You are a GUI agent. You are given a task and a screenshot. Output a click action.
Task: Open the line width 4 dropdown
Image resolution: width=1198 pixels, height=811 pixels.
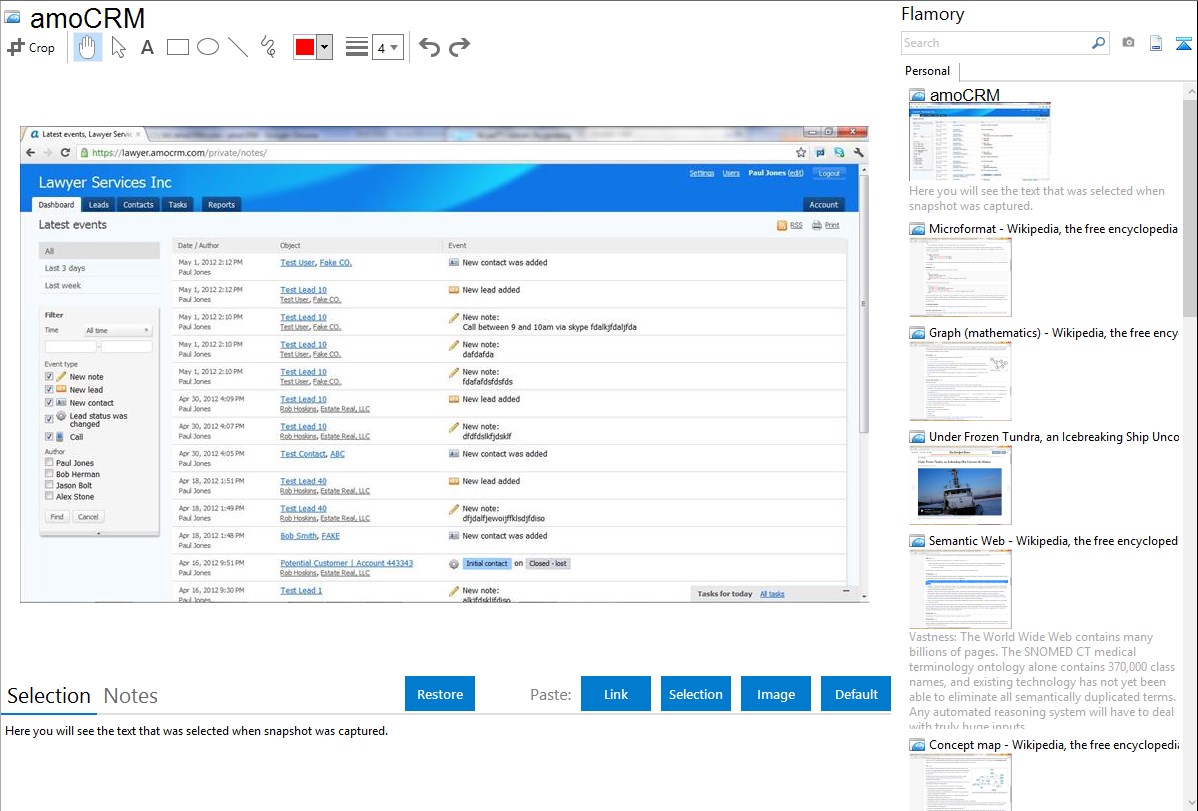[388, 47]
